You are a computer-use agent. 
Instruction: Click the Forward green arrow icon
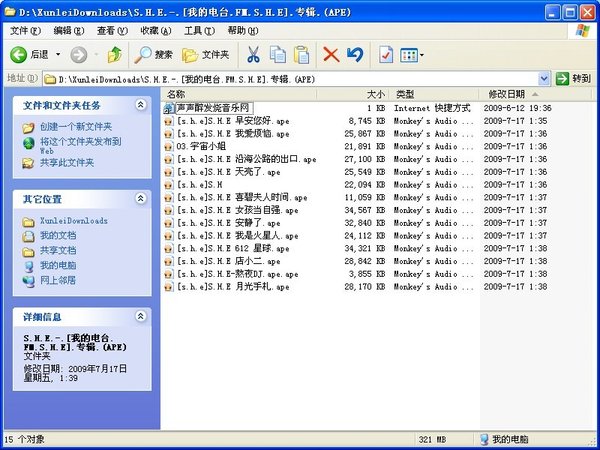tap(78, 55)
